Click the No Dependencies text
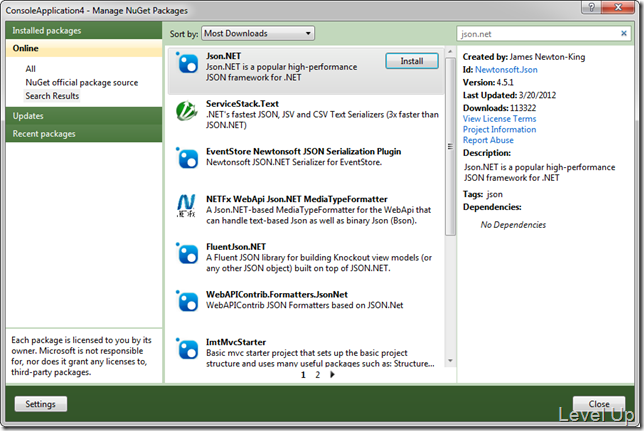 [x=513, y=225]
